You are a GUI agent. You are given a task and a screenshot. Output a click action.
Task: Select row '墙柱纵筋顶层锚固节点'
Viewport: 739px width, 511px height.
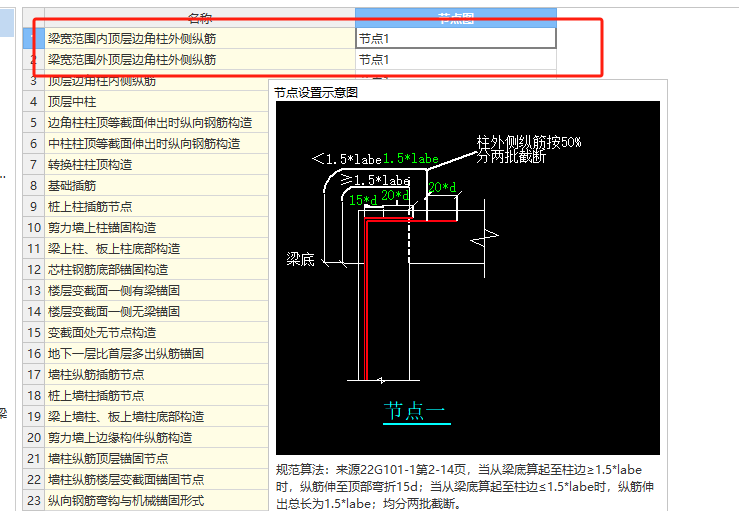coord(156,459)
